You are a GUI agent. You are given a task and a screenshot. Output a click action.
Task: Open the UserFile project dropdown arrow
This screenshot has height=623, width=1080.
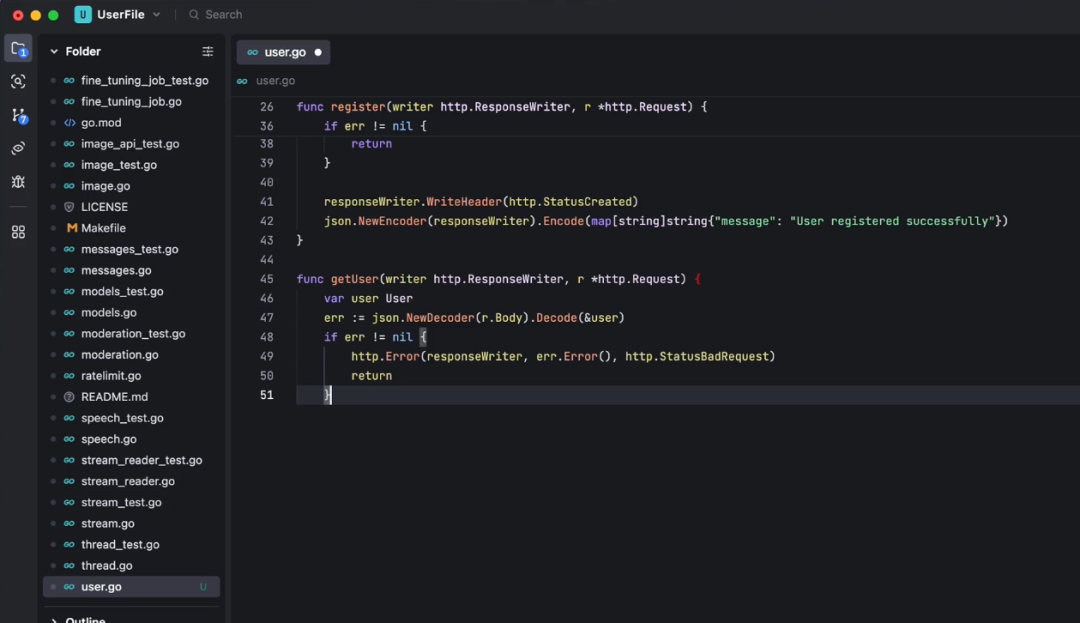(x=157, y=15)
